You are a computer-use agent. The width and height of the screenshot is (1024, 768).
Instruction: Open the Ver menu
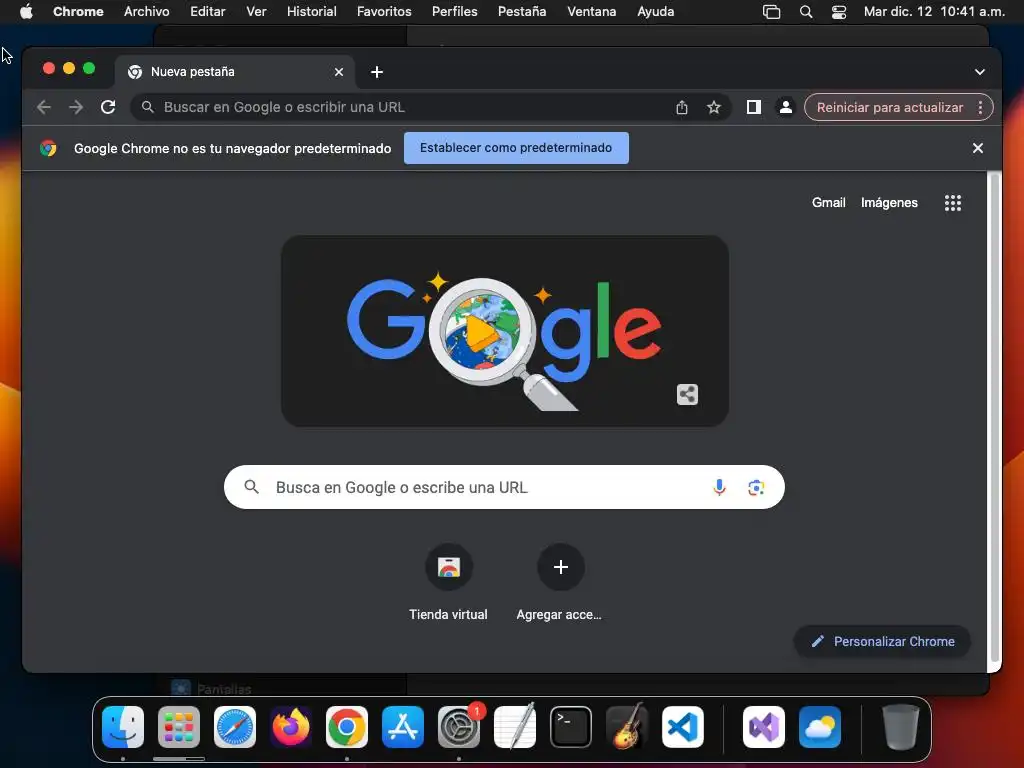pyautogui.click(x=256, y=11)
